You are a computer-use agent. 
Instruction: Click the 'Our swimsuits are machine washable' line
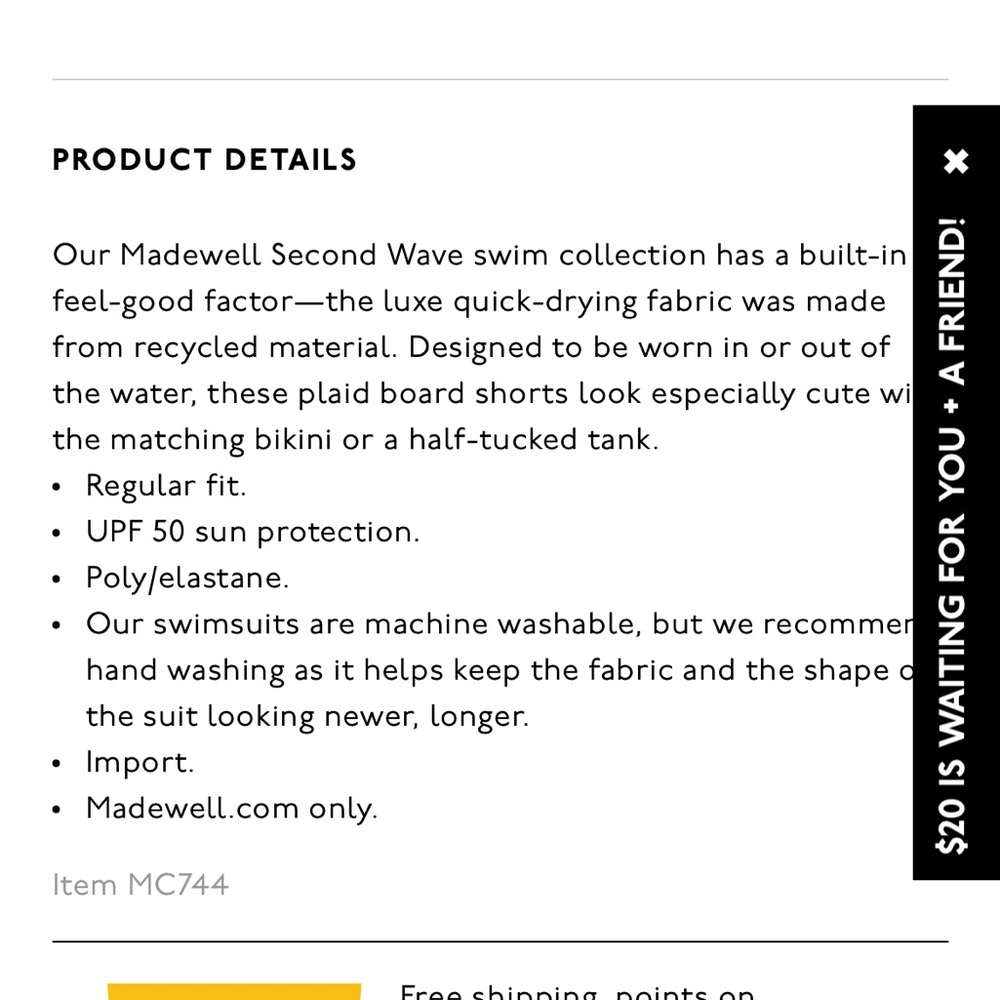[499, 624]
